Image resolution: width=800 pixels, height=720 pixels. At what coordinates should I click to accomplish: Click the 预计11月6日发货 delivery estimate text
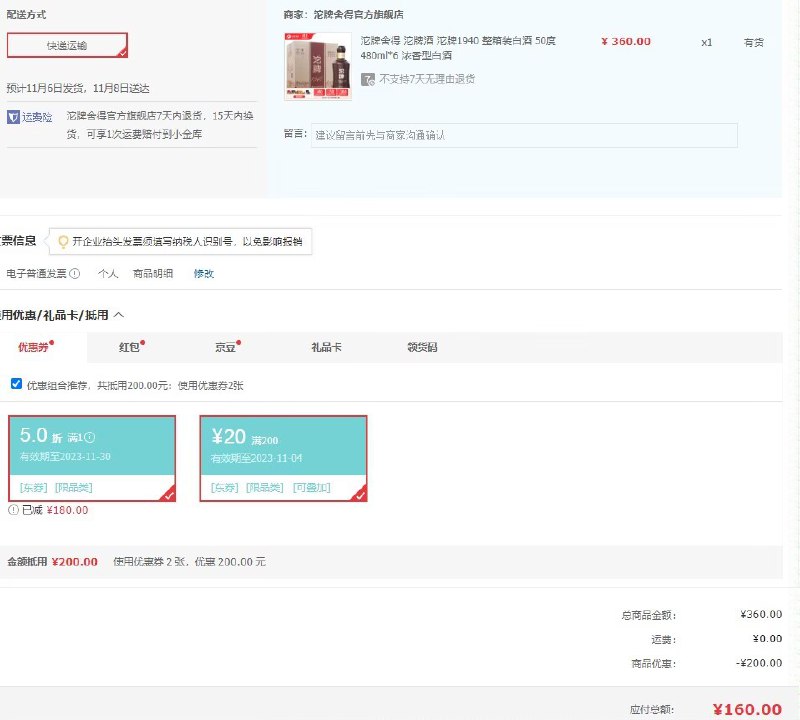[78, 88]
